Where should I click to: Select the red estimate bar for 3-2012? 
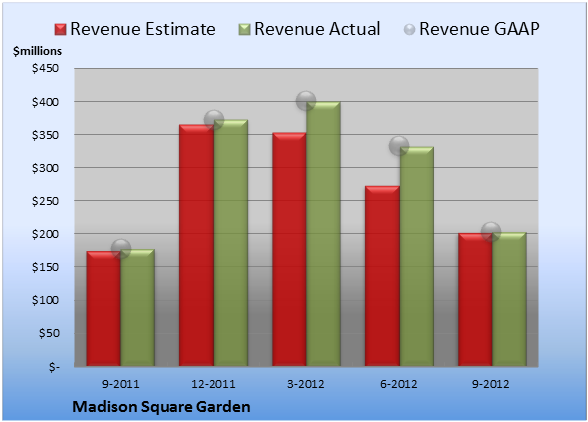[289, 249]
